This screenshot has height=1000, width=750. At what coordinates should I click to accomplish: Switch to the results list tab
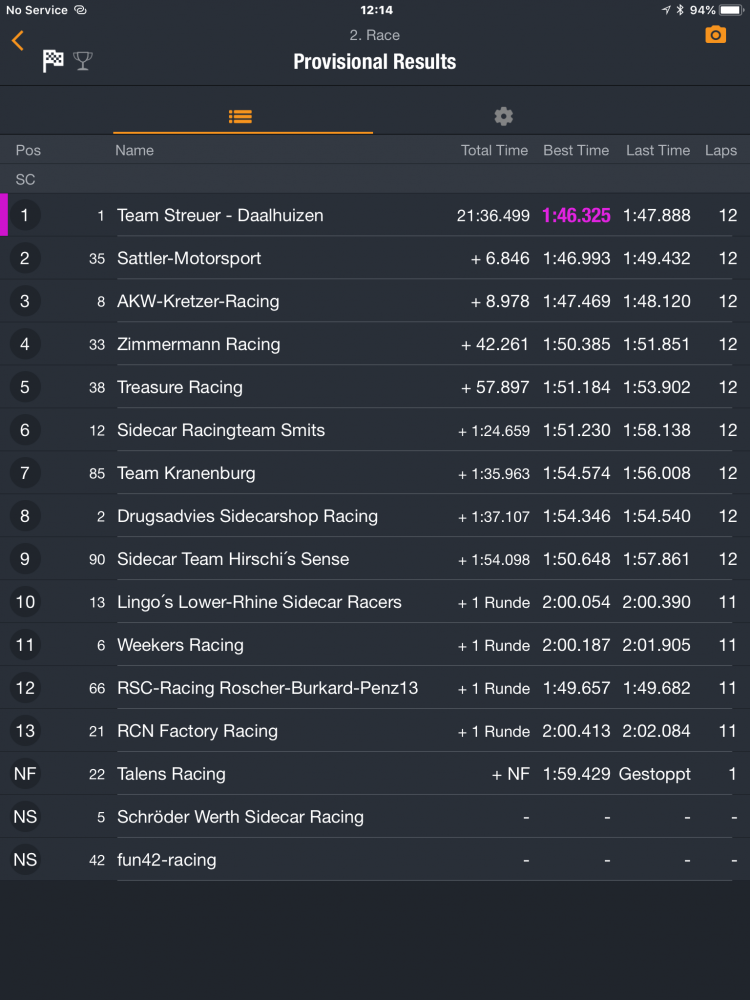pyautogui.click(x=240, y=116)
